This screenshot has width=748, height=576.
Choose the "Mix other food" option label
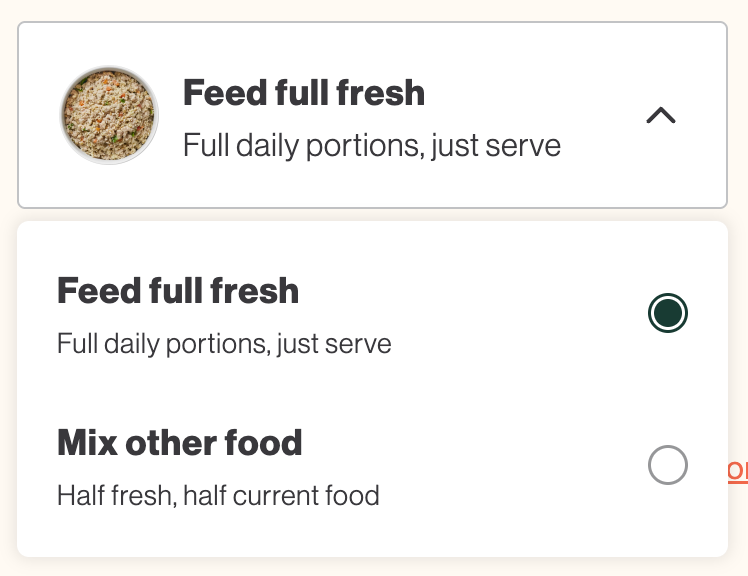tap(180, 442)
